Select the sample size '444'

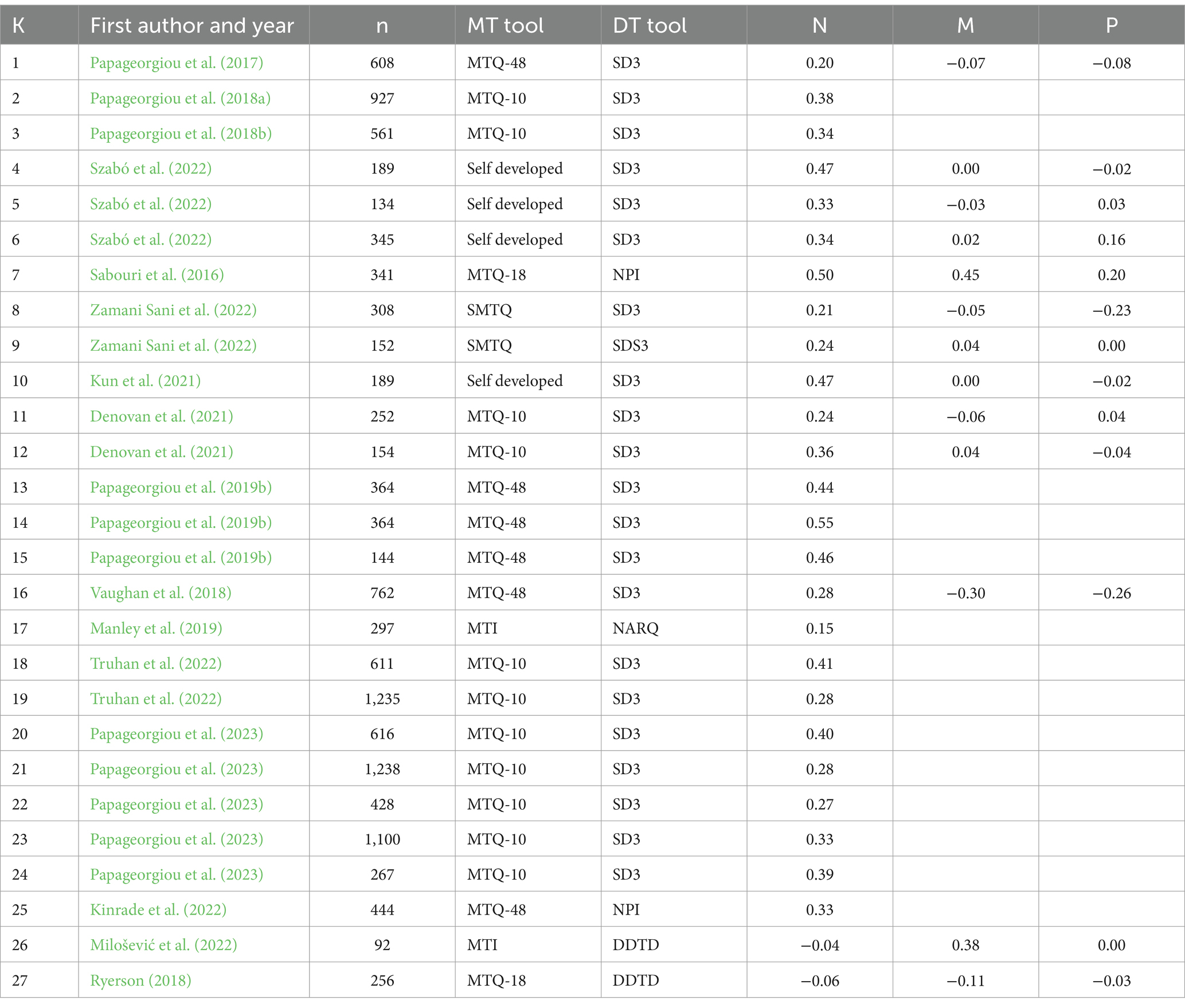point(382,909)
